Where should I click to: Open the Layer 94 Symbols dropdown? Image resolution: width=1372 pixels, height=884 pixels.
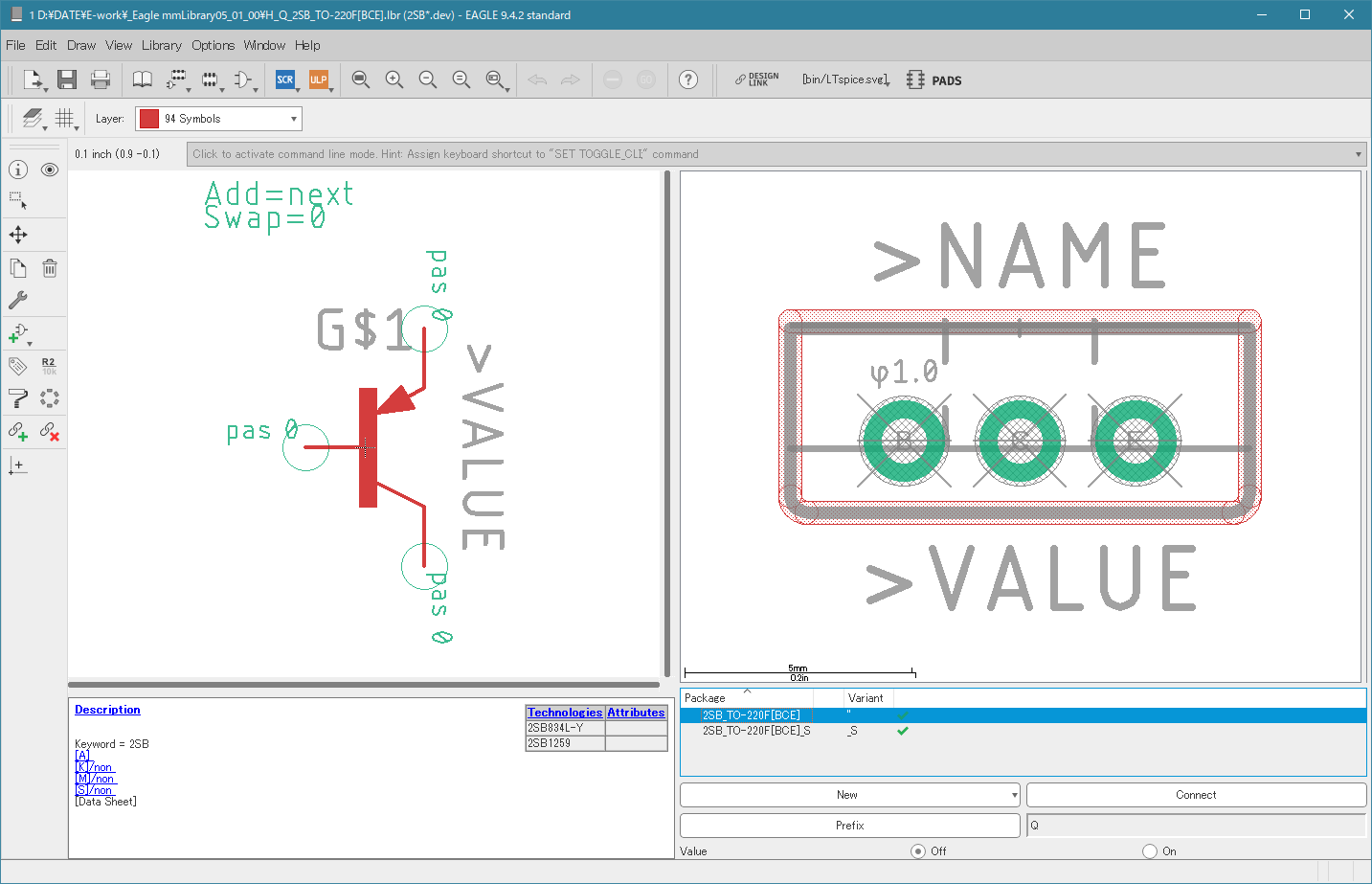click(218, 119)
